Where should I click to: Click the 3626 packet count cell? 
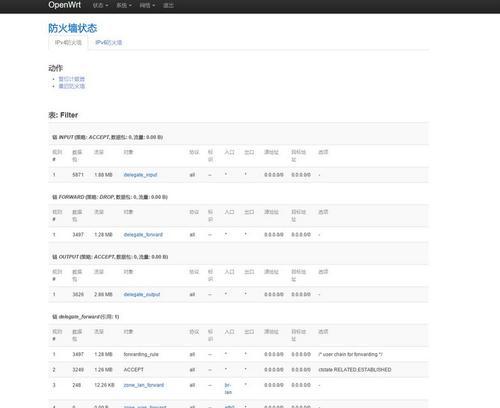[78, 294]
